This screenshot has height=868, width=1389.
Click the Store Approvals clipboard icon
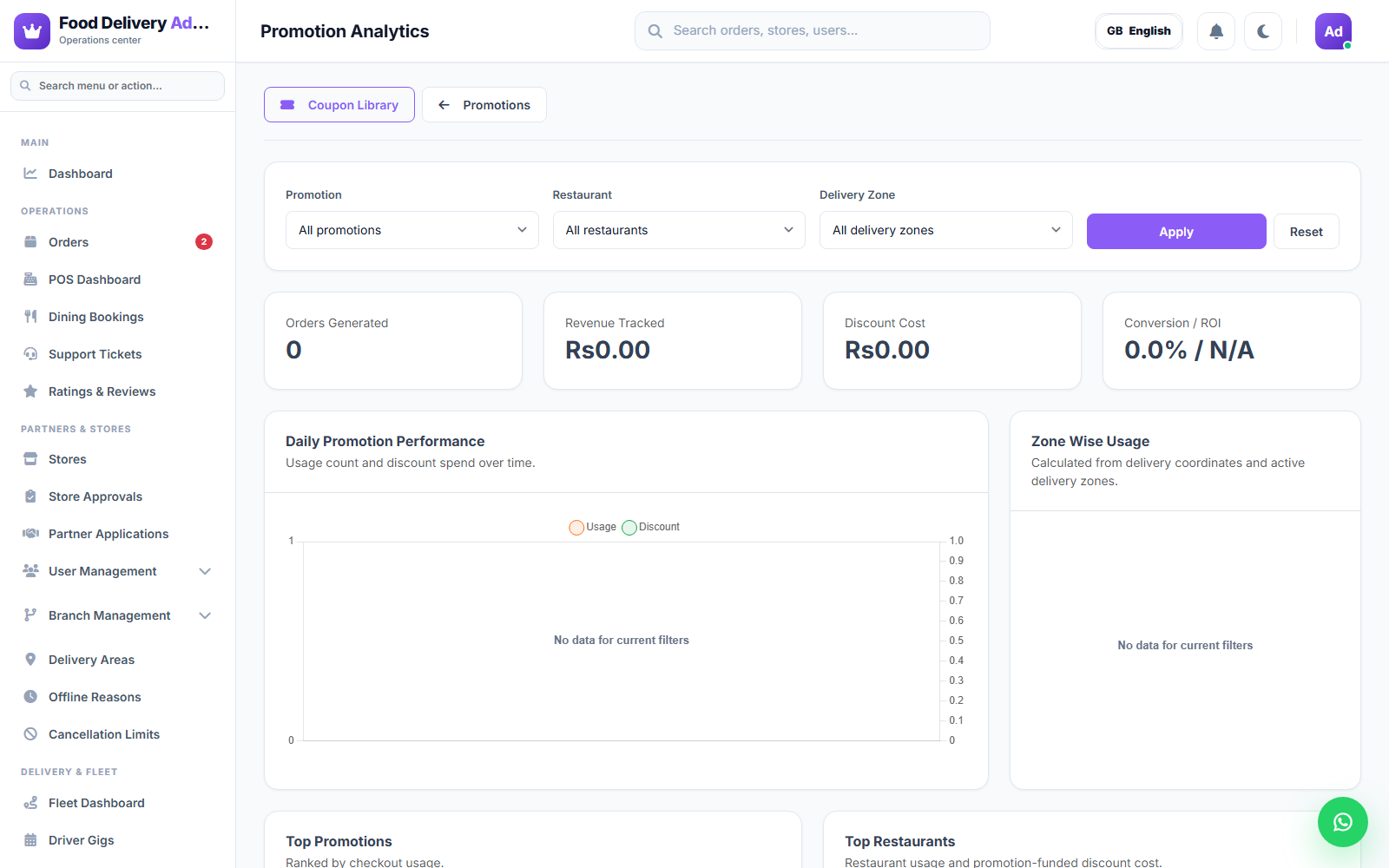(x=30, y=496)
